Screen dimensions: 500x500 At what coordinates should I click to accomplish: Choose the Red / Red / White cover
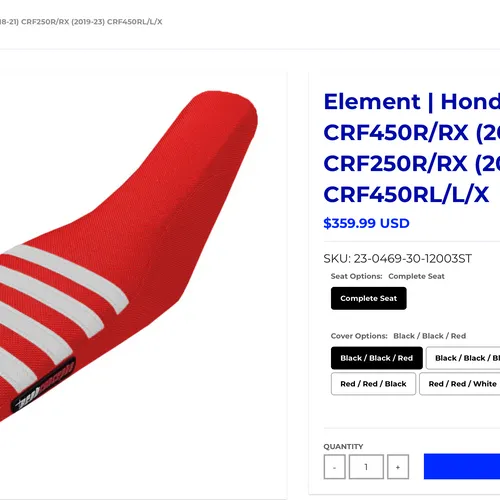[x=460, y=384]
